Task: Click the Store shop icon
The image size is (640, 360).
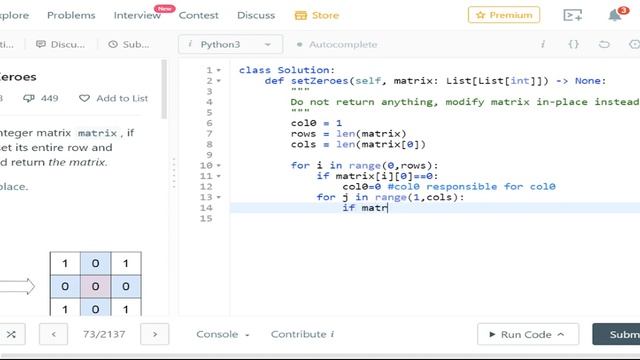Action: coord(301,16)
